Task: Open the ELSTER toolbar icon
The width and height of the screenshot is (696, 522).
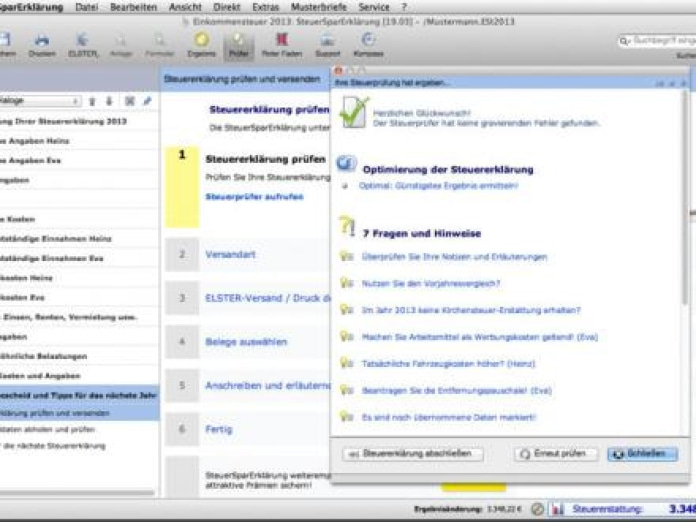Action: pyautogui.click(x=82, y=40)
